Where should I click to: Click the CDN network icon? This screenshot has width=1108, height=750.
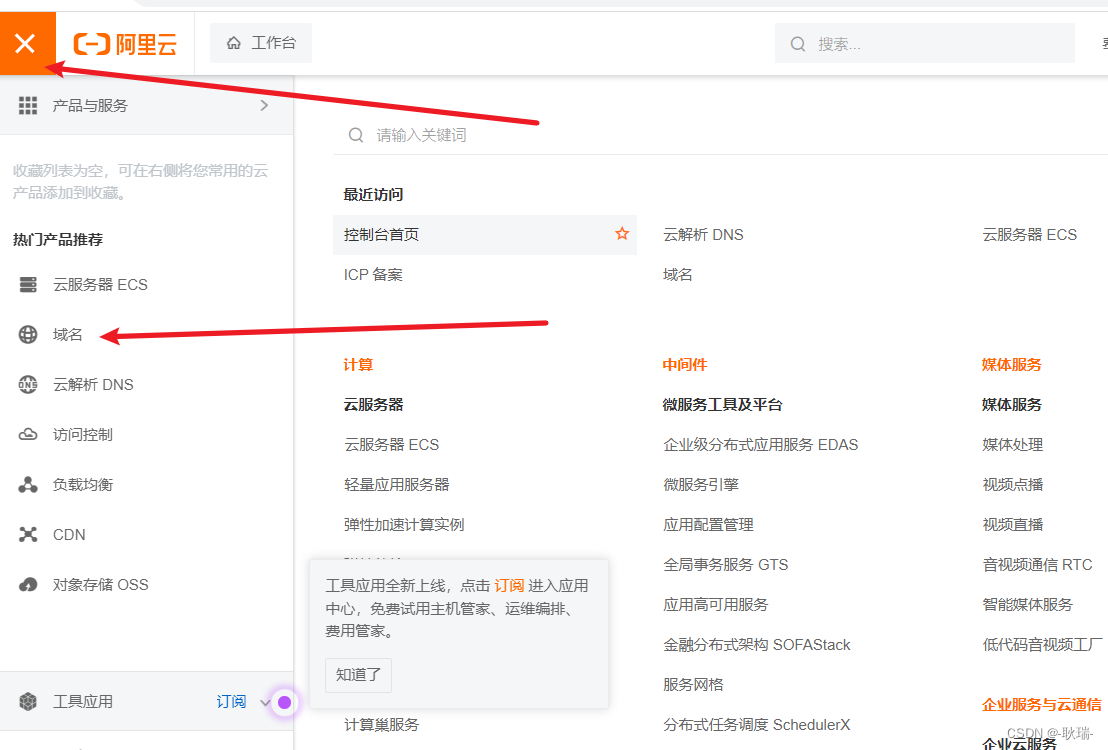click(28, 534)
